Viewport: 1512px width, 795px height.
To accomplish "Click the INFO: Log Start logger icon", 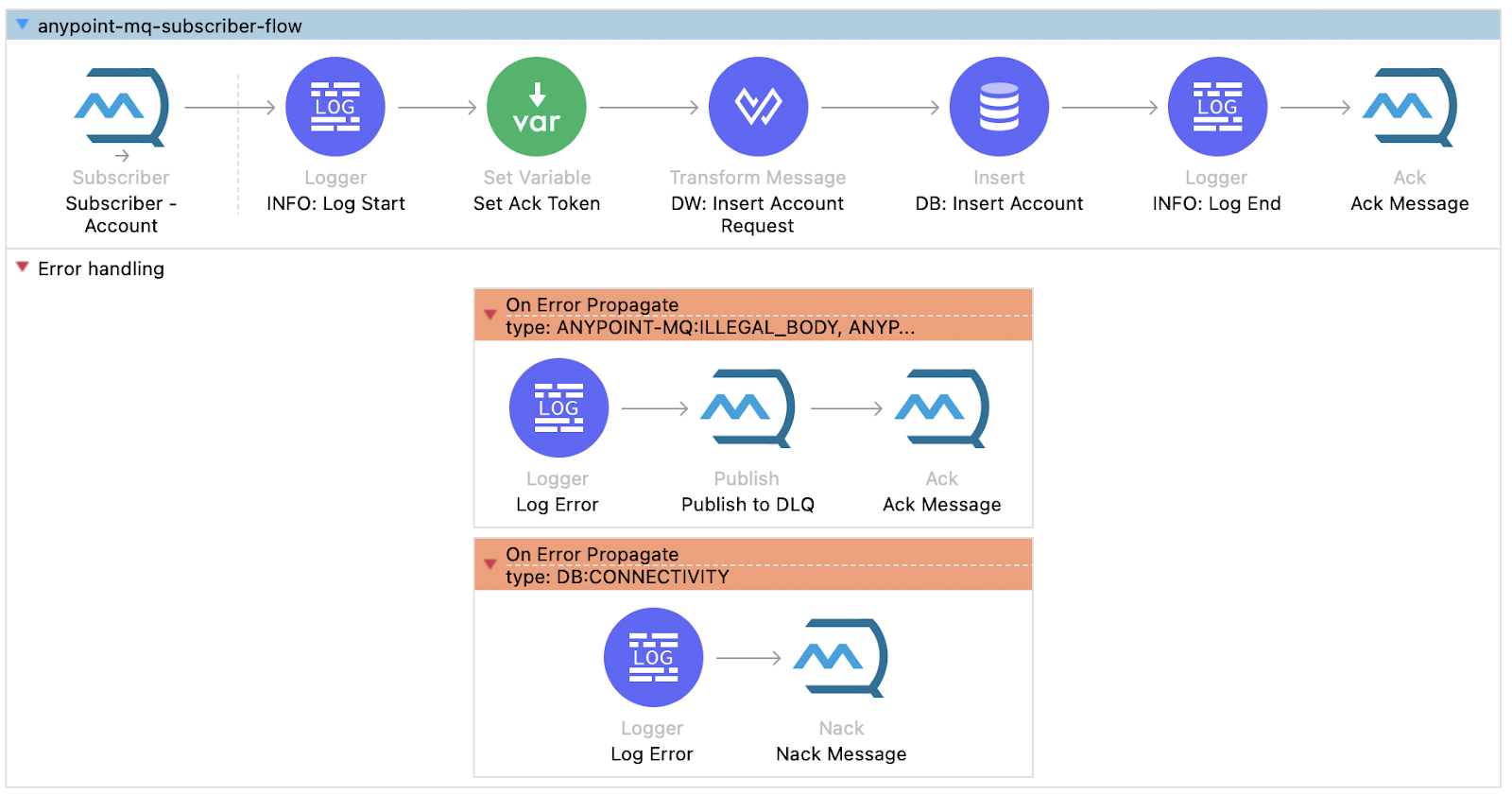I will coord(335,107).
